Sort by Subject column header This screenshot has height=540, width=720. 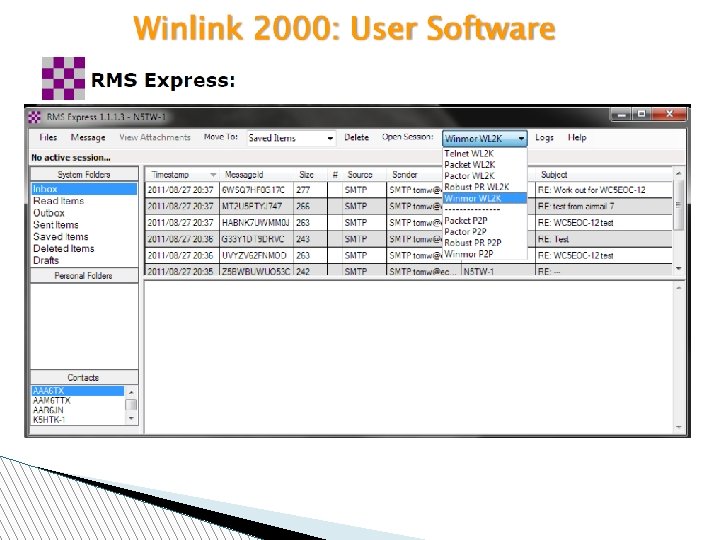coord(604,174)
